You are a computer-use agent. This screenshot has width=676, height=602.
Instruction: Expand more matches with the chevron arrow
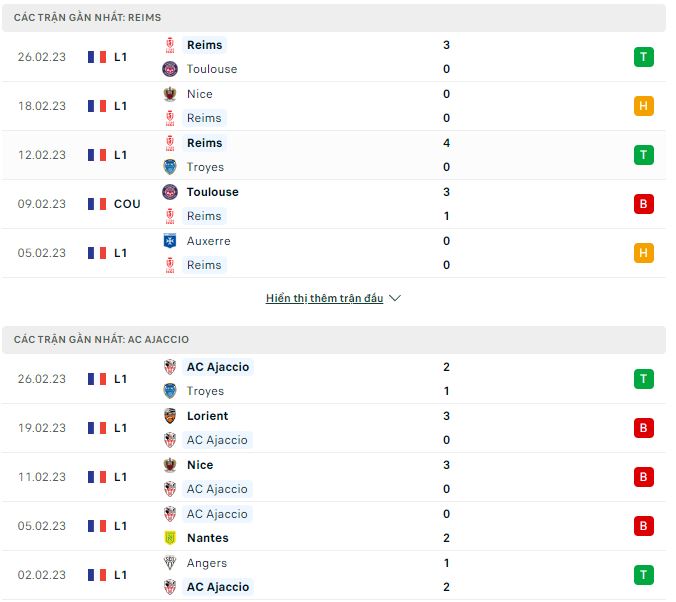pyautogui.click(x=394, y=298)
